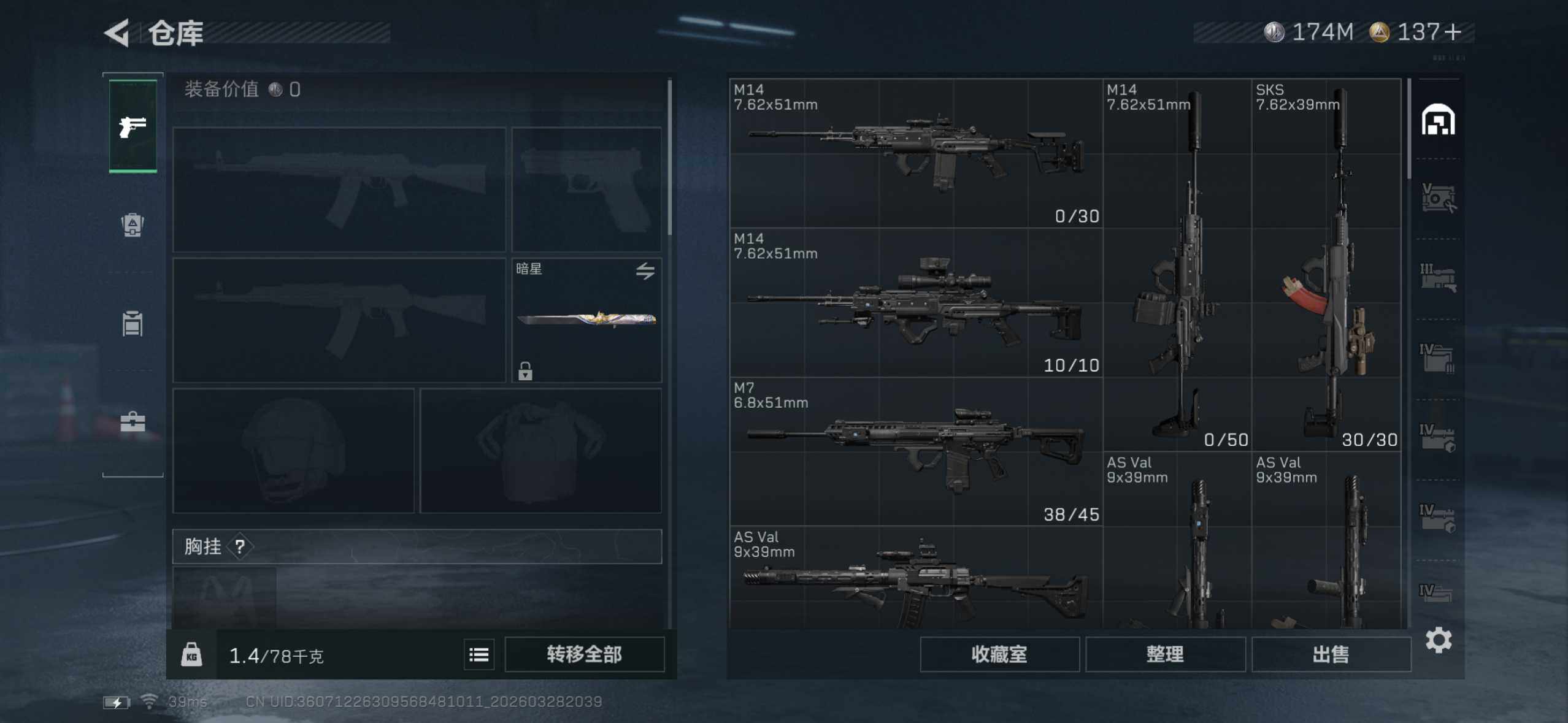Open the backpack tab in the left sidebar
This screenshot has width=1568, height=723.
(x=133, y=224)
